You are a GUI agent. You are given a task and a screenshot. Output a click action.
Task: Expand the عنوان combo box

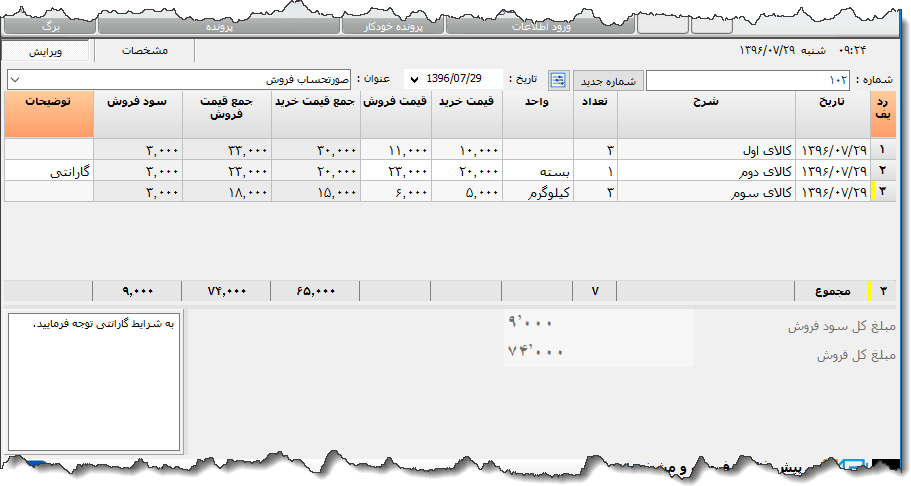16,80
